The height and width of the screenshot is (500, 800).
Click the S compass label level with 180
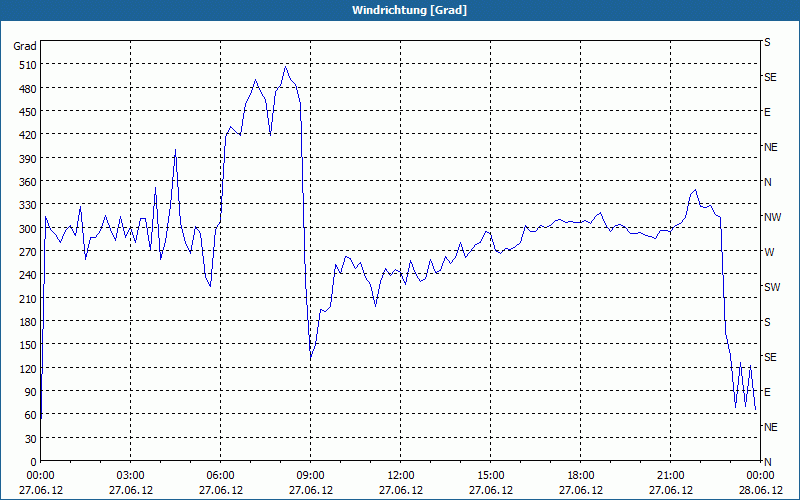[767, 322]
